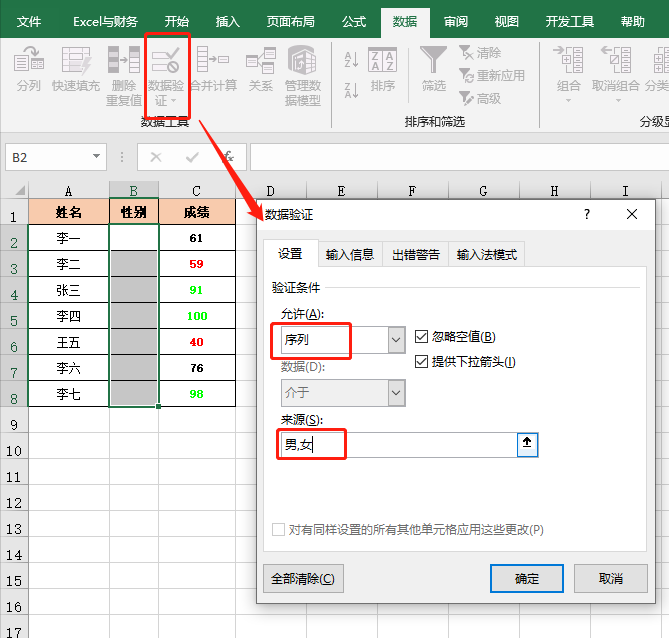
Task: Click the score cell 100
Action: click(x=197, y=316)
